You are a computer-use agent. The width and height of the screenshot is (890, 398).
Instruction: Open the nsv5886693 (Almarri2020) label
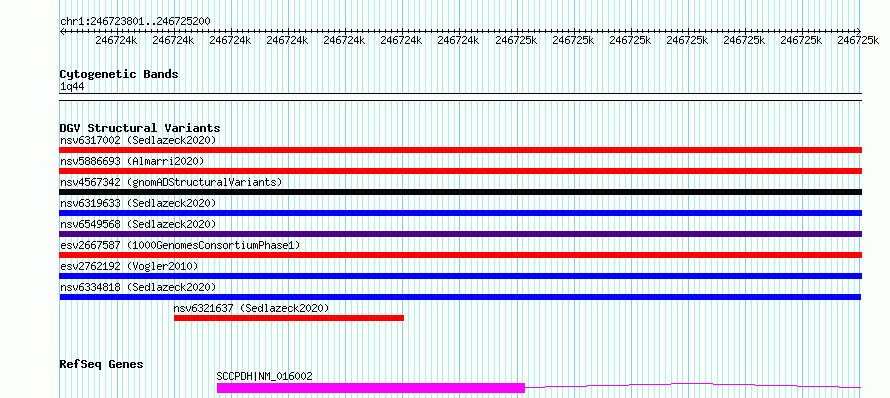coord(132,161)
